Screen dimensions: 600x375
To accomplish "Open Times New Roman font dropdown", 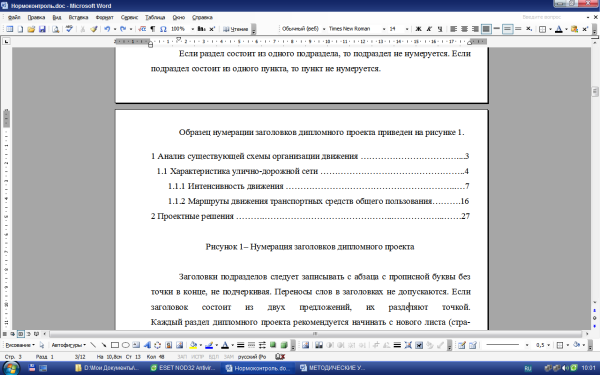I will coord(384,29).
